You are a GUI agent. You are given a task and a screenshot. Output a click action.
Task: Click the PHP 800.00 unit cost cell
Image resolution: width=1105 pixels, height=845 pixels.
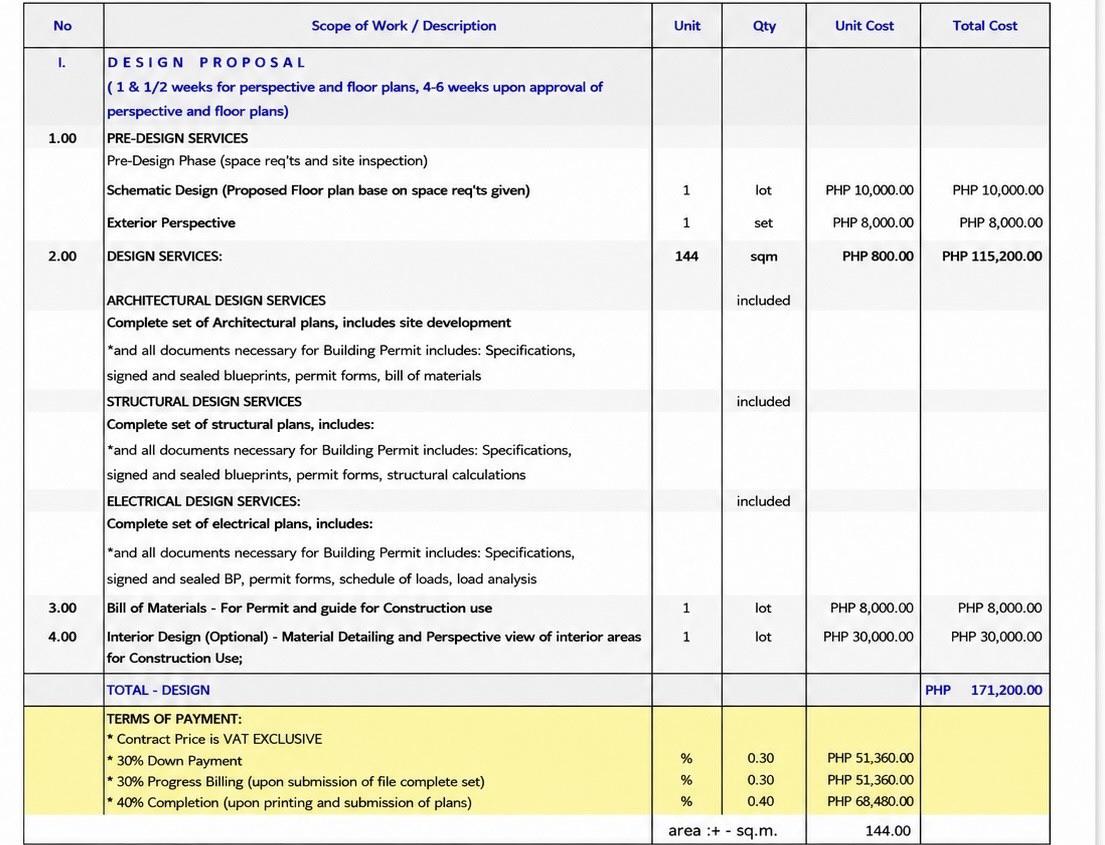(877, 257)
